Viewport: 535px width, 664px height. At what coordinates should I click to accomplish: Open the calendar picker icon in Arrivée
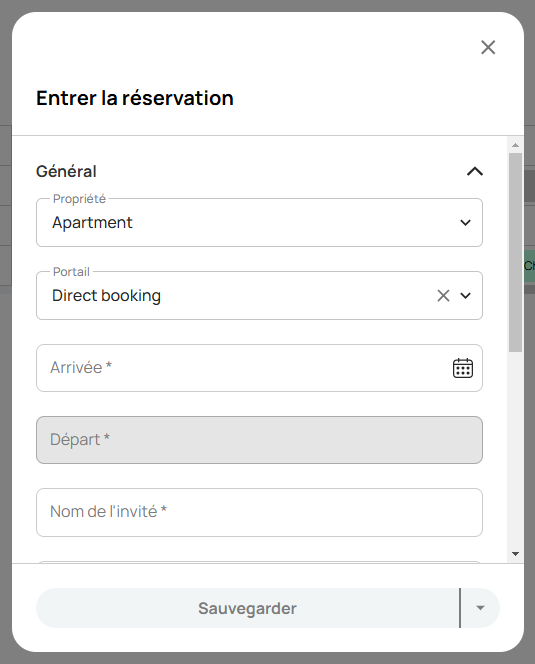(463, 368)
